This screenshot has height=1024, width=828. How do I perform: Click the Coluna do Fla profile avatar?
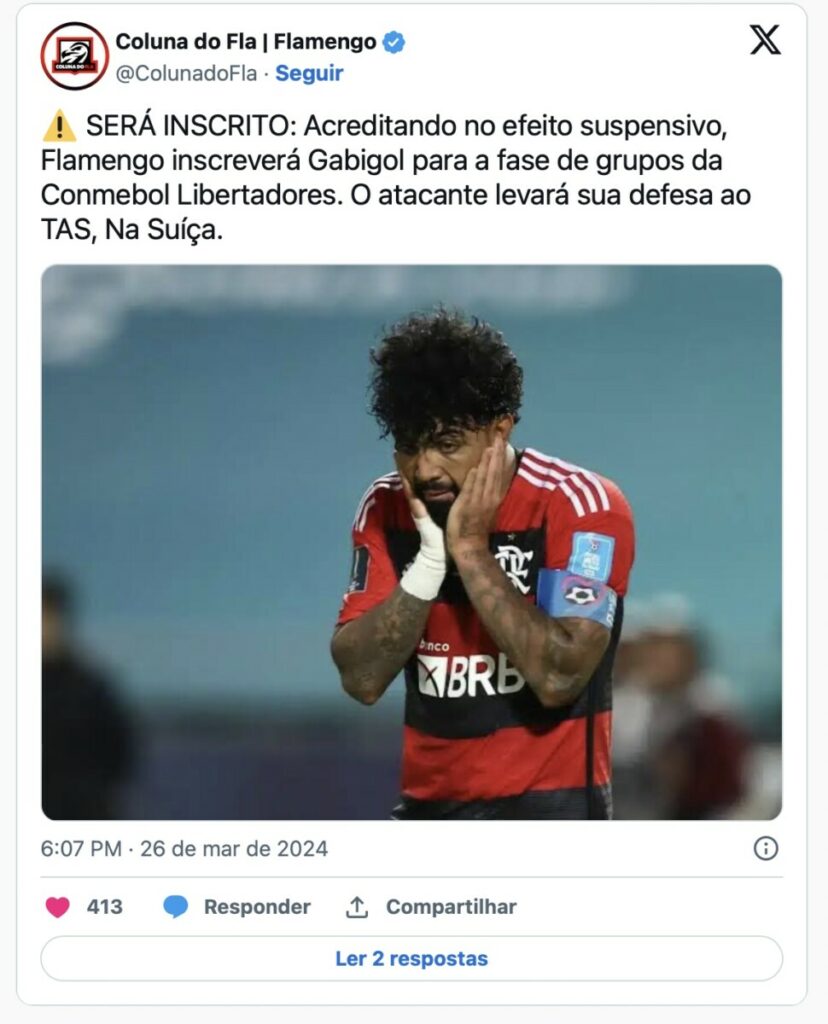tap(74, 56)
